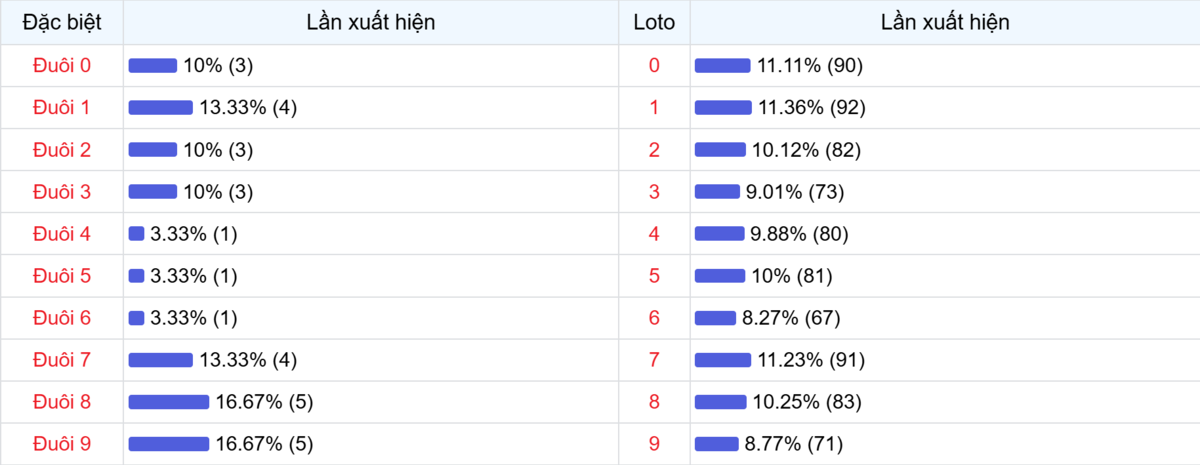Select the blue bar beside 8.27% (67)
The image size is (1200, 465).
coord(715,318)
